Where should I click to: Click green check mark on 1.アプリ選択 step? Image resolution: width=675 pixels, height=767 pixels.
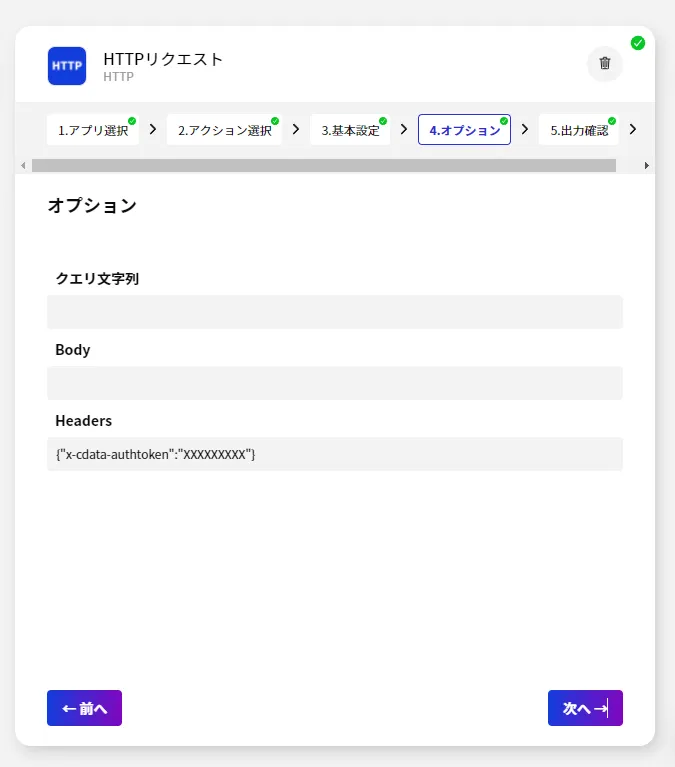click(132, 121)
